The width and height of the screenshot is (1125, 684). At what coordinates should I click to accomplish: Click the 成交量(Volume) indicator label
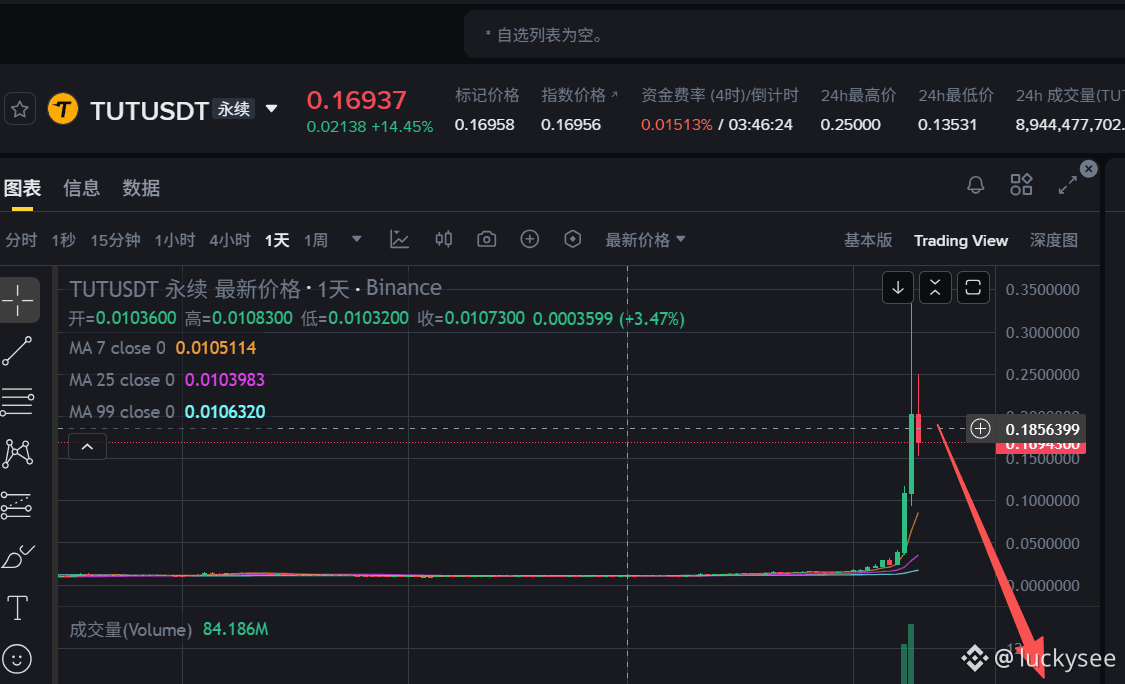131,630
